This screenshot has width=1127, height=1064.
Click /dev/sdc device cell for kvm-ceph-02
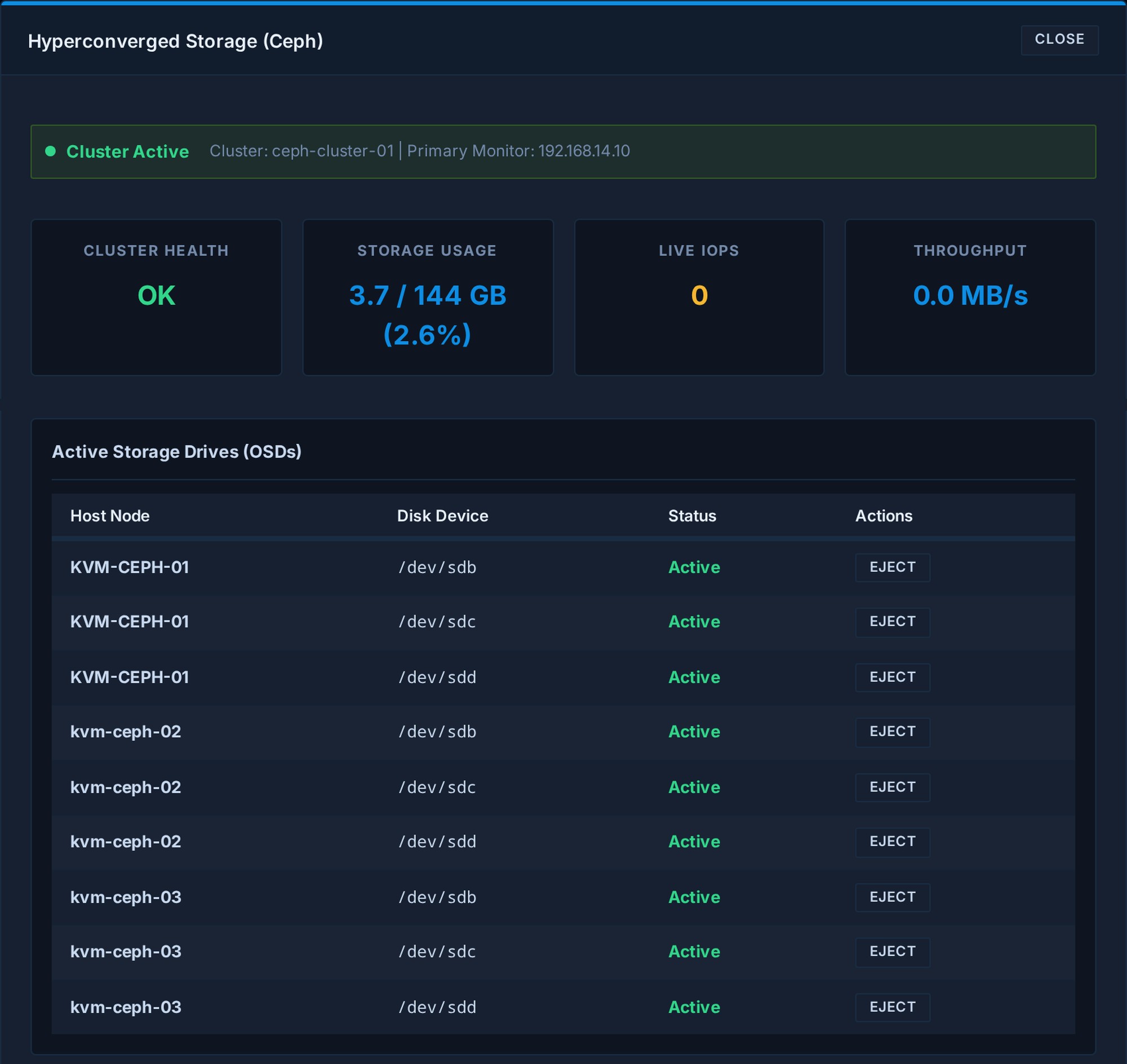[437, 787]
